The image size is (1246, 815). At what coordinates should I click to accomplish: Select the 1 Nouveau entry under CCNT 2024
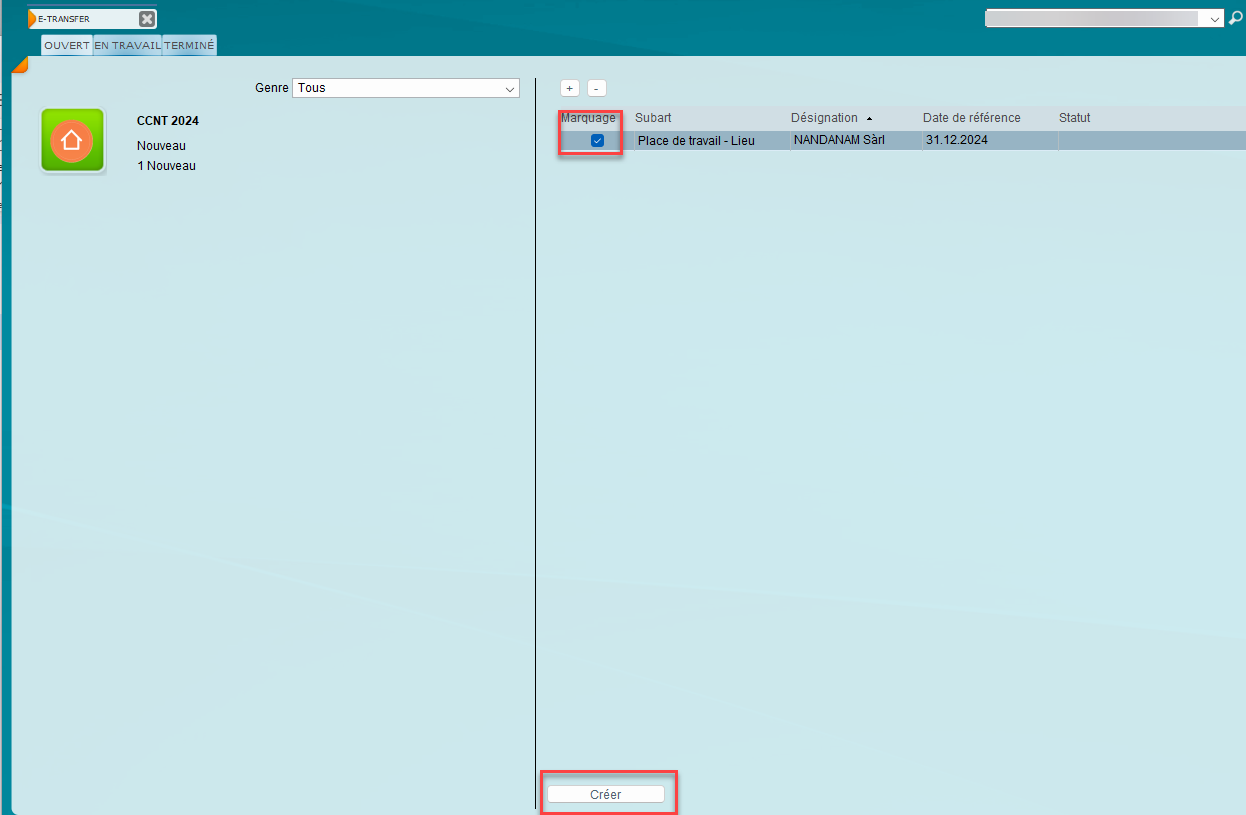coord(166,166)
